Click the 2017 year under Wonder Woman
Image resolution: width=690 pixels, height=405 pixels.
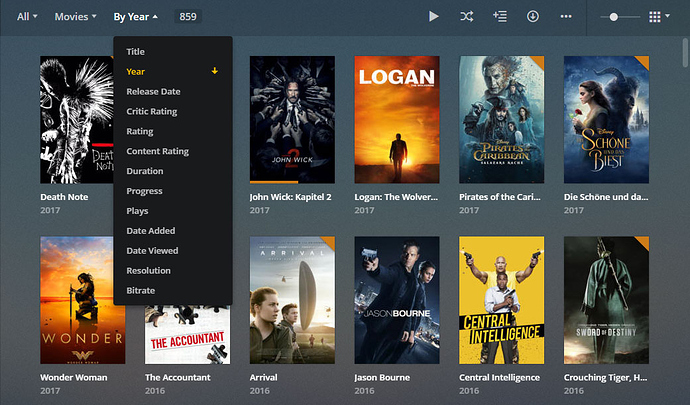pyautogui.click(x=50, y=390)
